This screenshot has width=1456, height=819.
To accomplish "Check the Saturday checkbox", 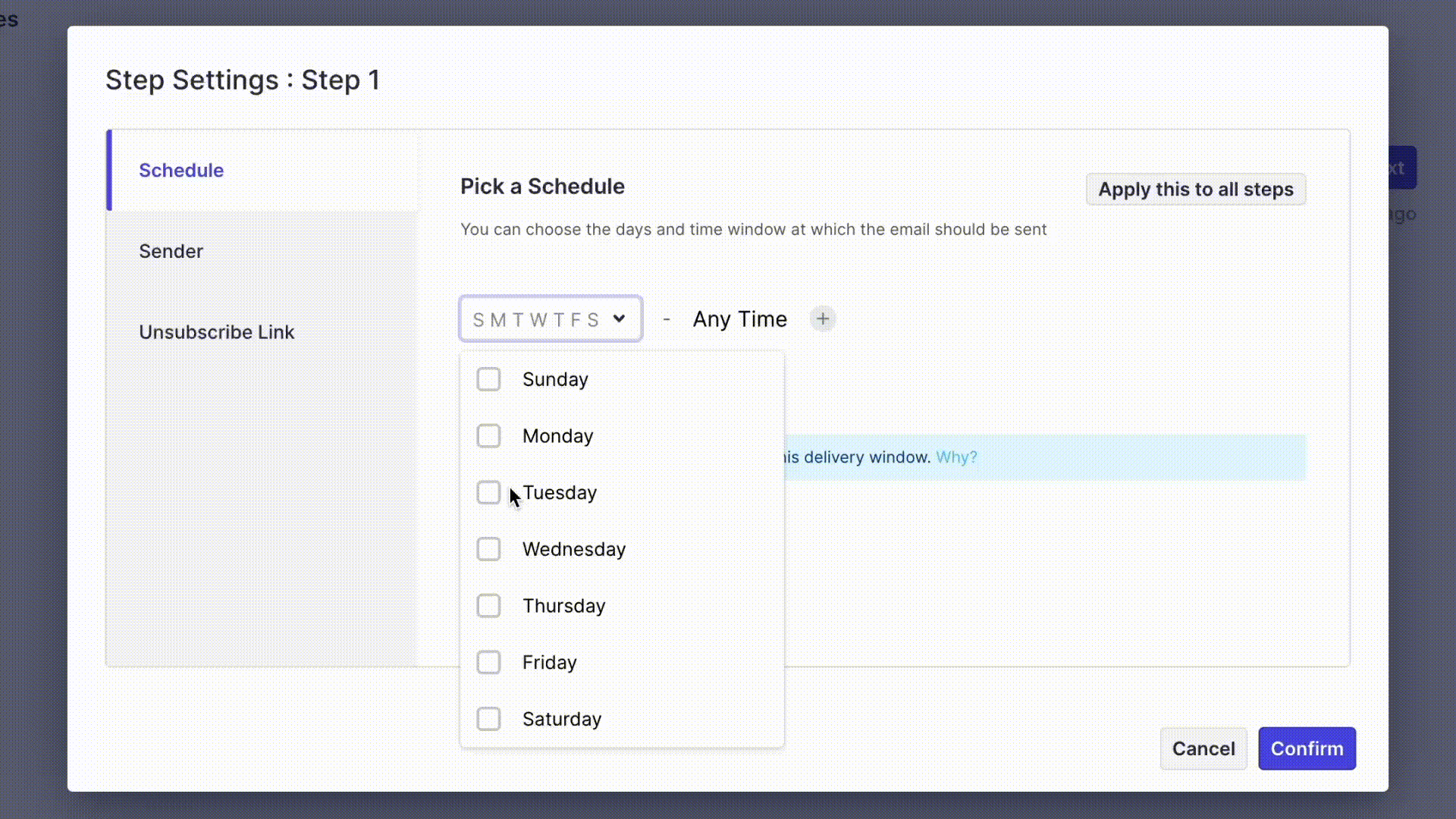I will click(x=488, y=719).
